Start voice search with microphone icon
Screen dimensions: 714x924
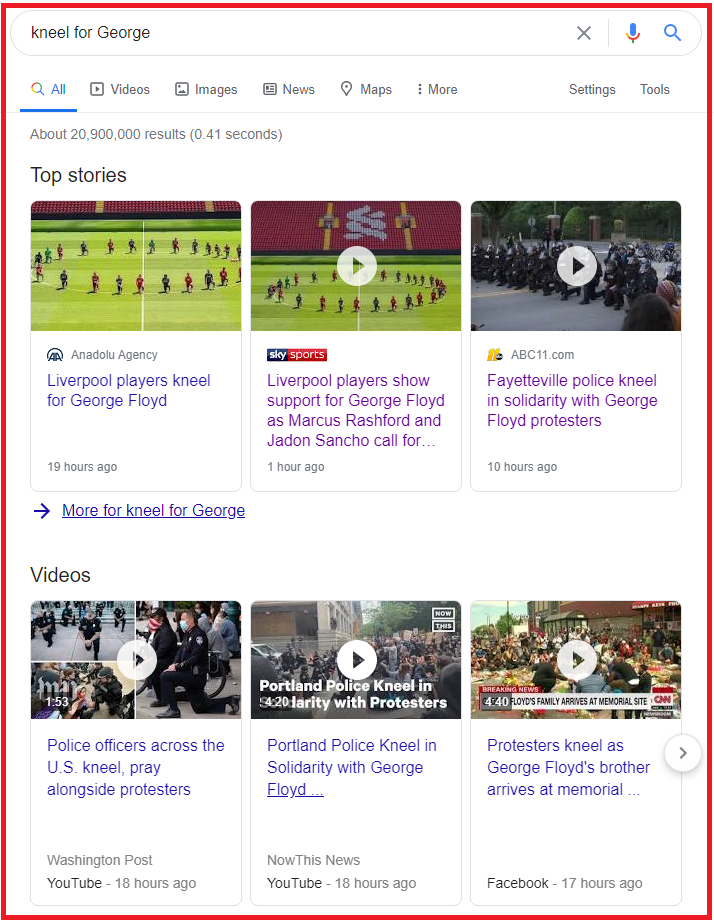click(633, 33)
